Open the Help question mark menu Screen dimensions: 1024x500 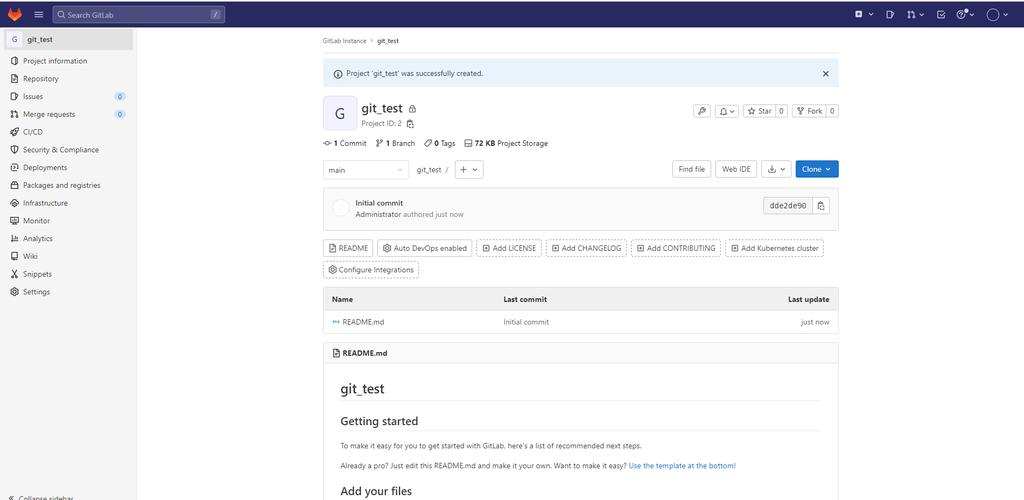pyautogui.click(x=965, y=14)
